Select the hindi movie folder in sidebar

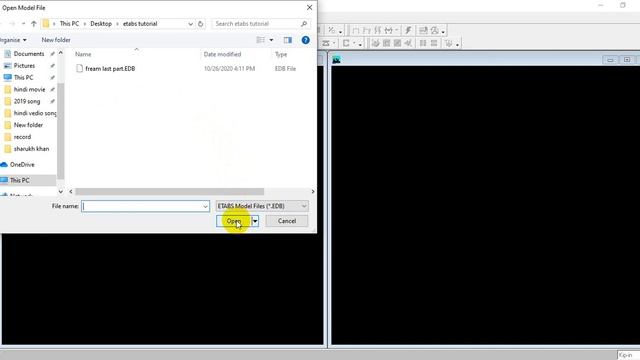tap(29, 89)
